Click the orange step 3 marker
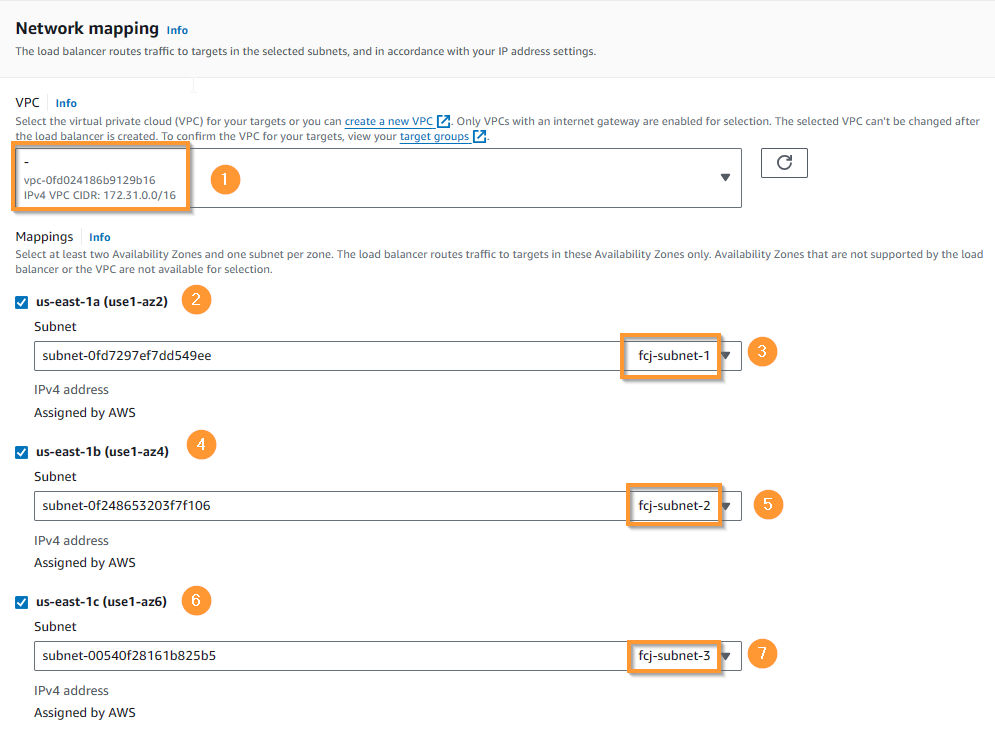 pyautogui.click(x=762, y=352)
